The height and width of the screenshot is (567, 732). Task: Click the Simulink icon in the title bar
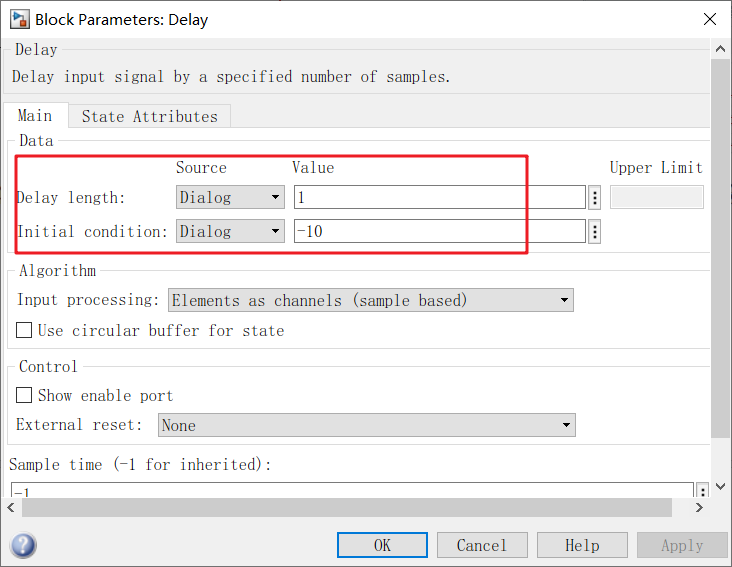tap(18, 19)
